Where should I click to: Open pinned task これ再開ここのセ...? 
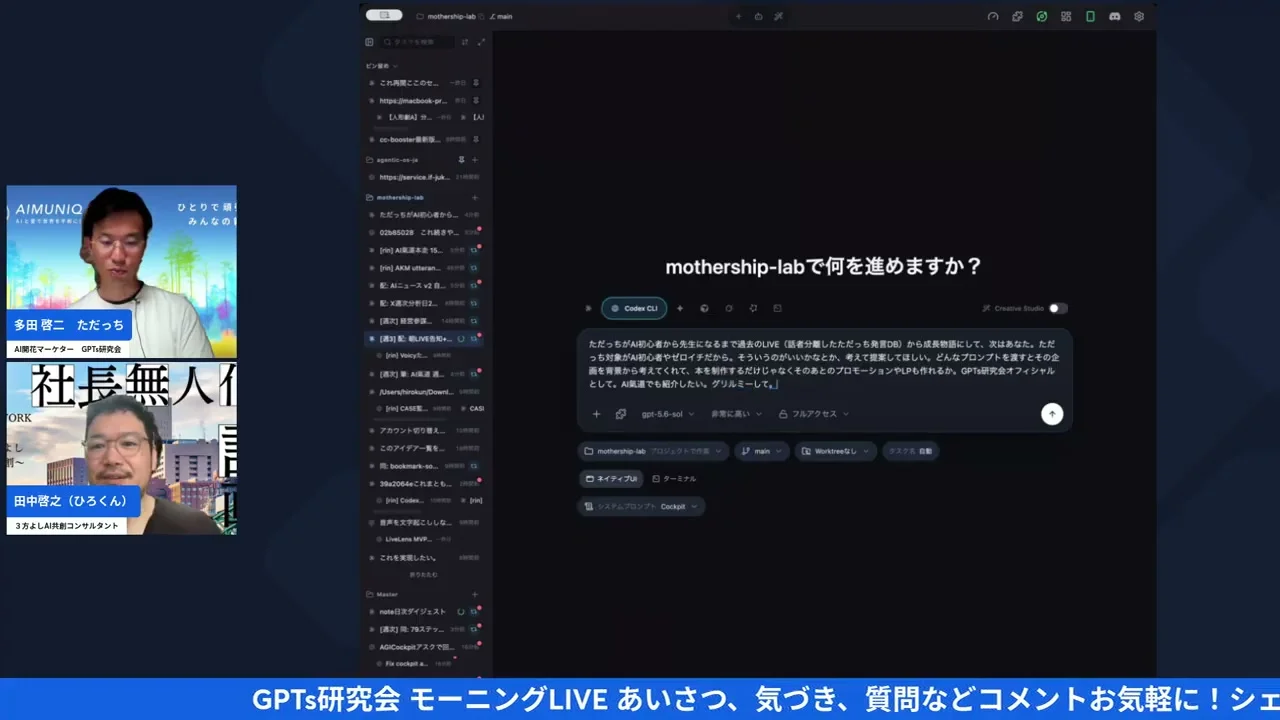point(424,83)
